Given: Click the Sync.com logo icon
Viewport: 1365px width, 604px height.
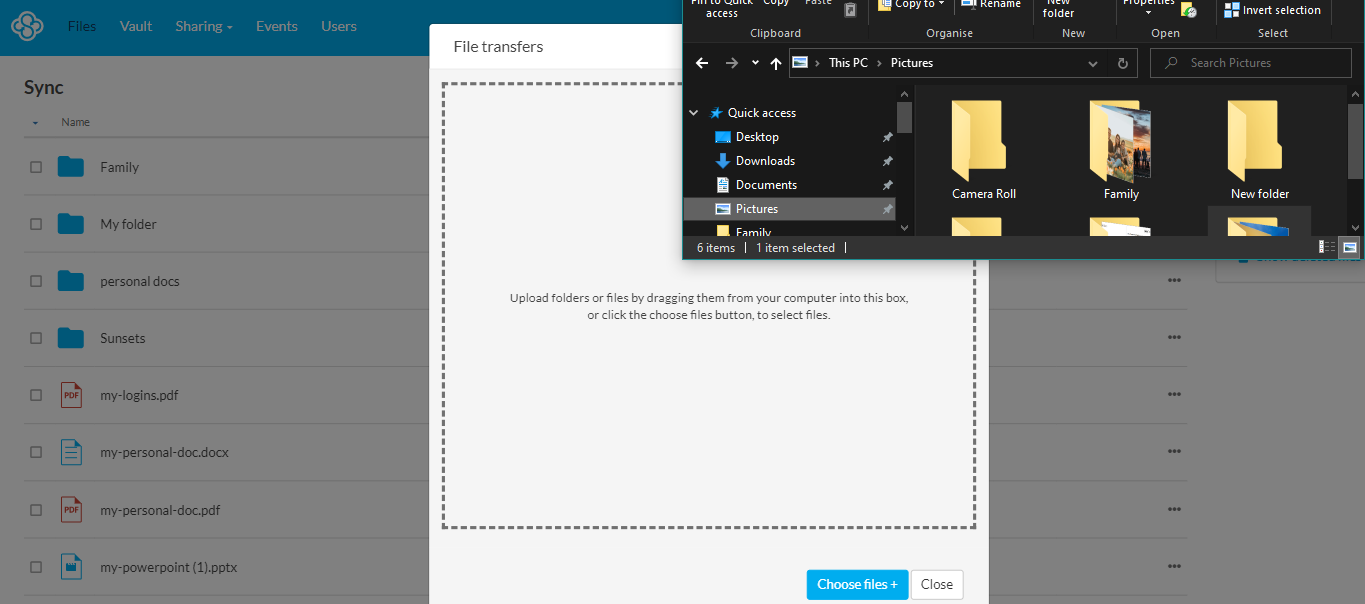Looking at the screenshot, I should click(x=27, y=26).
